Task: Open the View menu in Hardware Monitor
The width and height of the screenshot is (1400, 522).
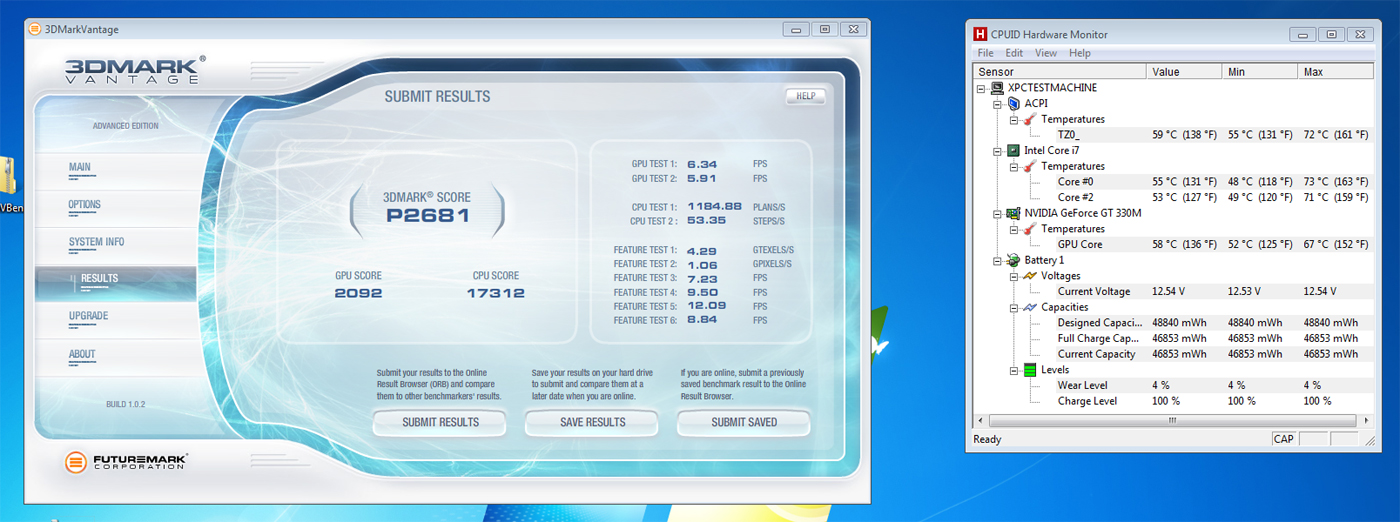Action: pos(1046,53)
